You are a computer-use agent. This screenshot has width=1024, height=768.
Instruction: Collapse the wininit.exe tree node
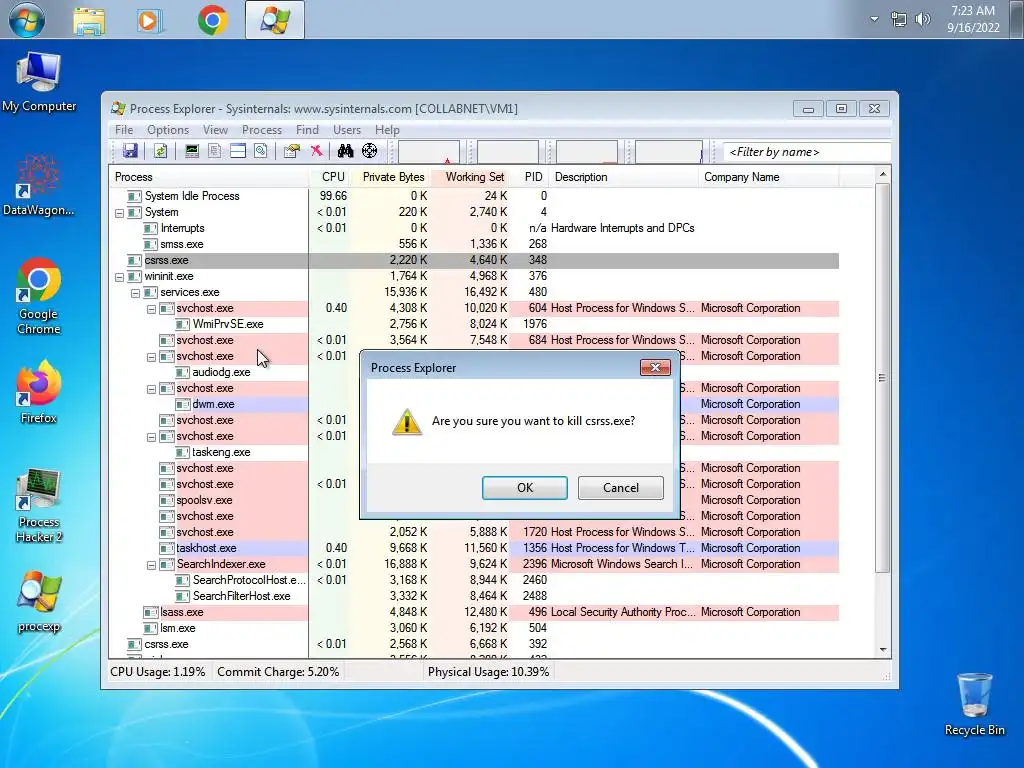click(x=120, y=277)
